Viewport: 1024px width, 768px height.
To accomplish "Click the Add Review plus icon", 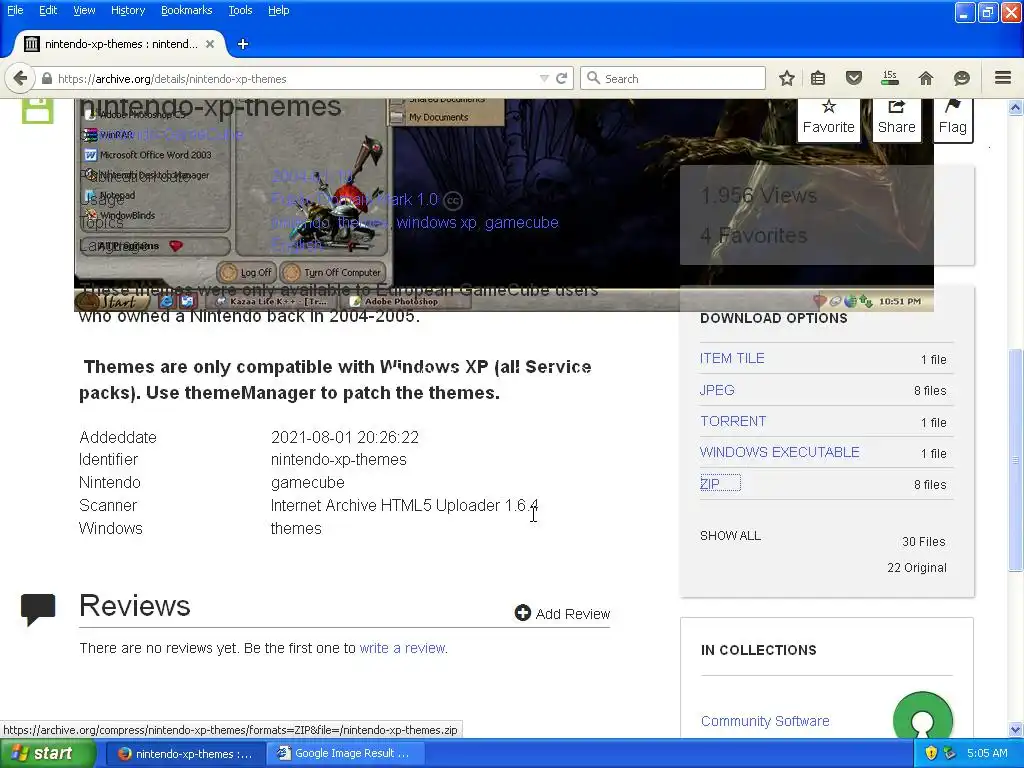I will tap(522, 613).
